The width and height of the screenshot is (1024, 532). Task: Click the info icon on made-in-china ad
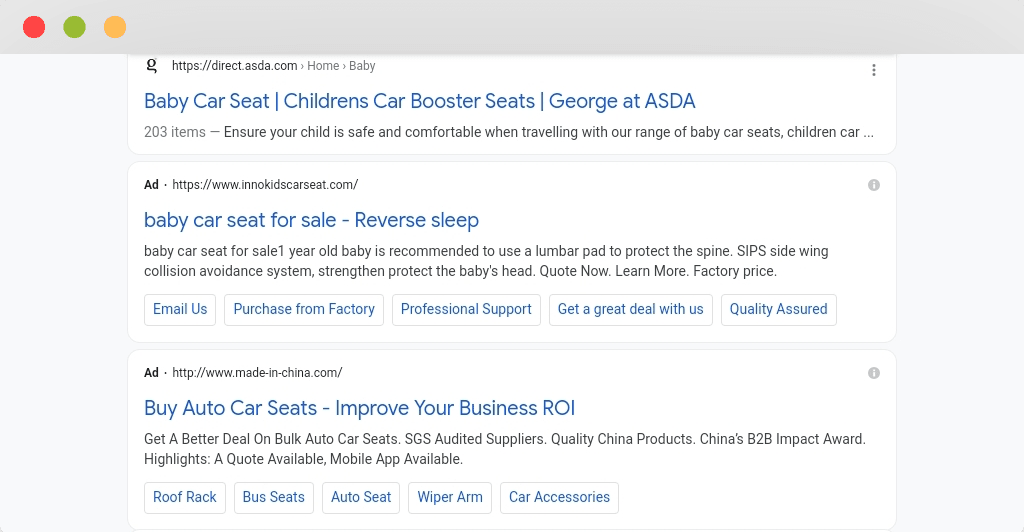click(874, 373)
